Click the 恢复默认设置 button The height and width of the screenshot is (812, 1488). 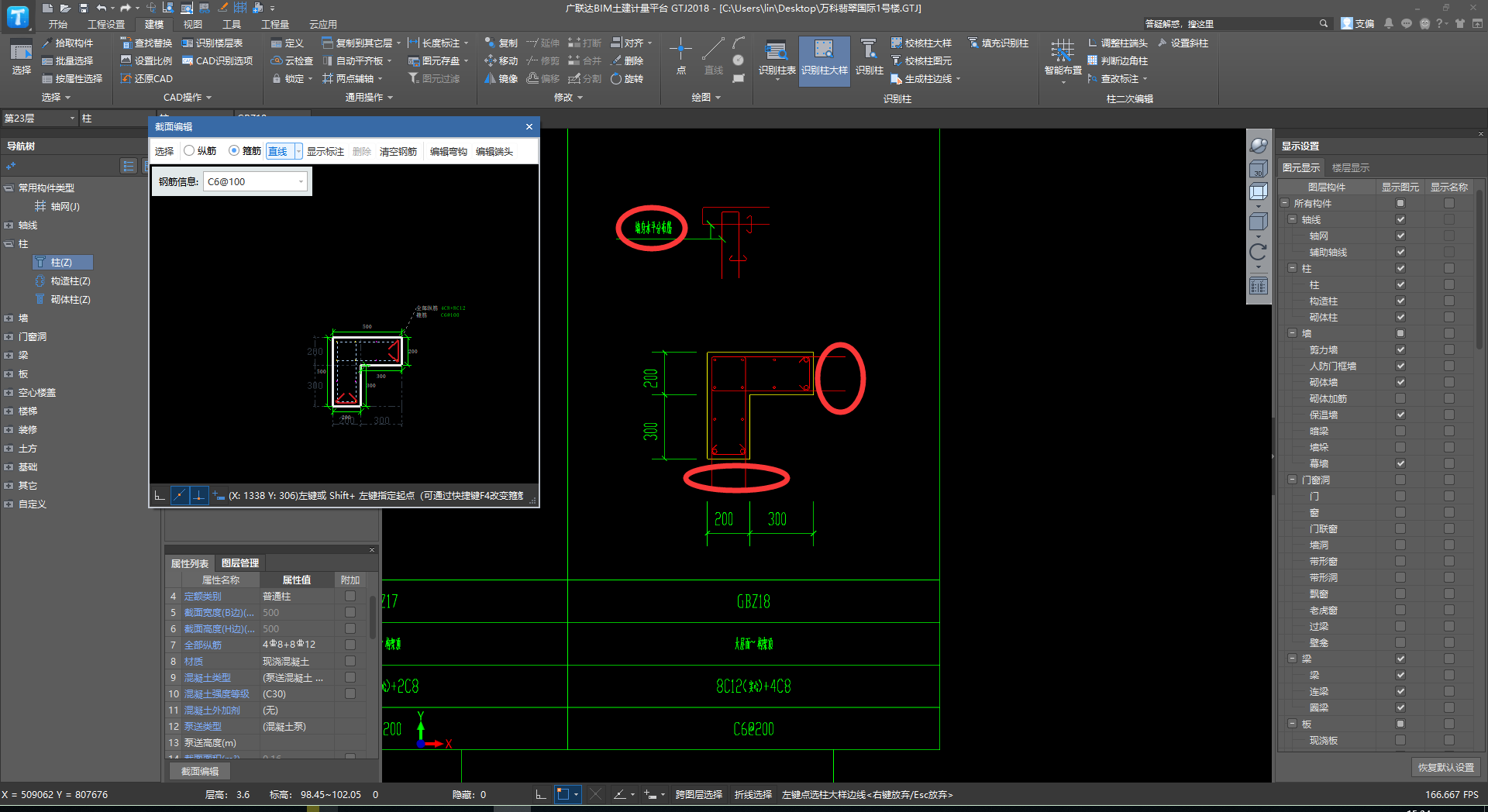tap(1446, 768)
